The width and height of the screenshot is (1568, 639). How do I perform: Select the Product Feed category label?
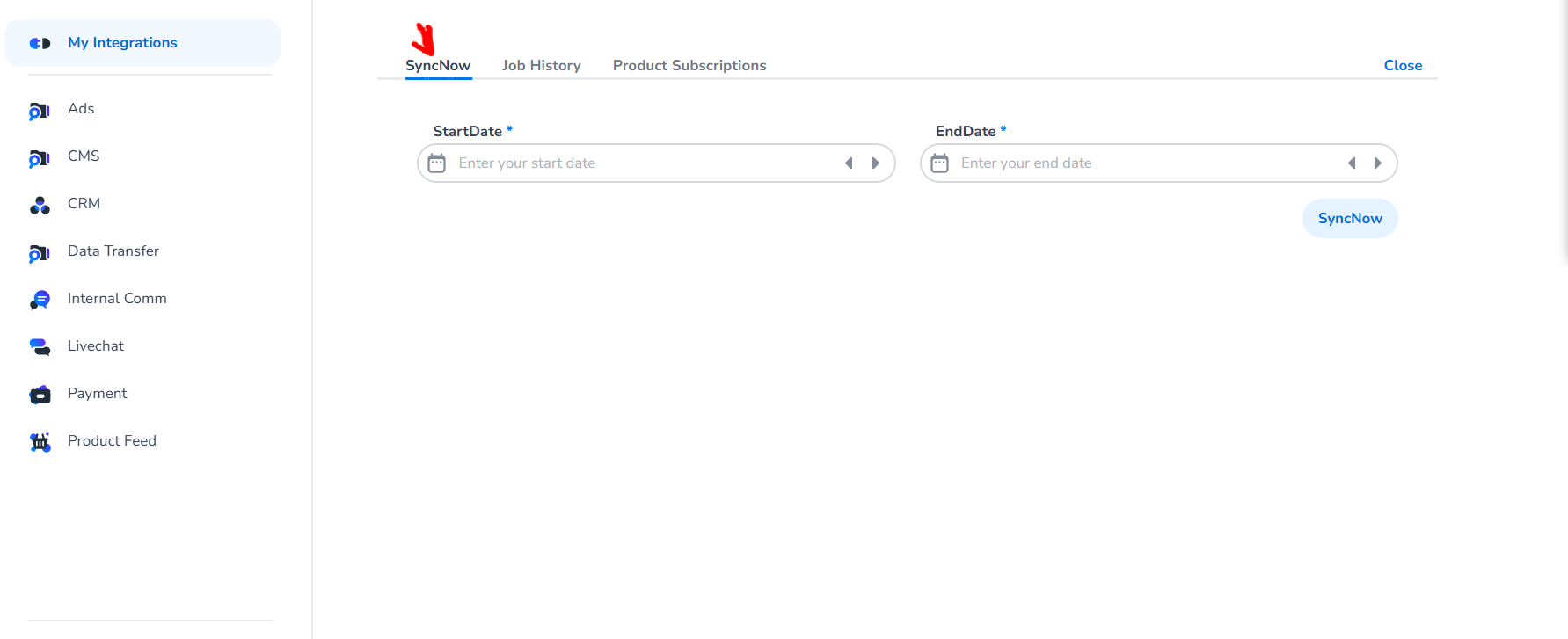[112, 441]
